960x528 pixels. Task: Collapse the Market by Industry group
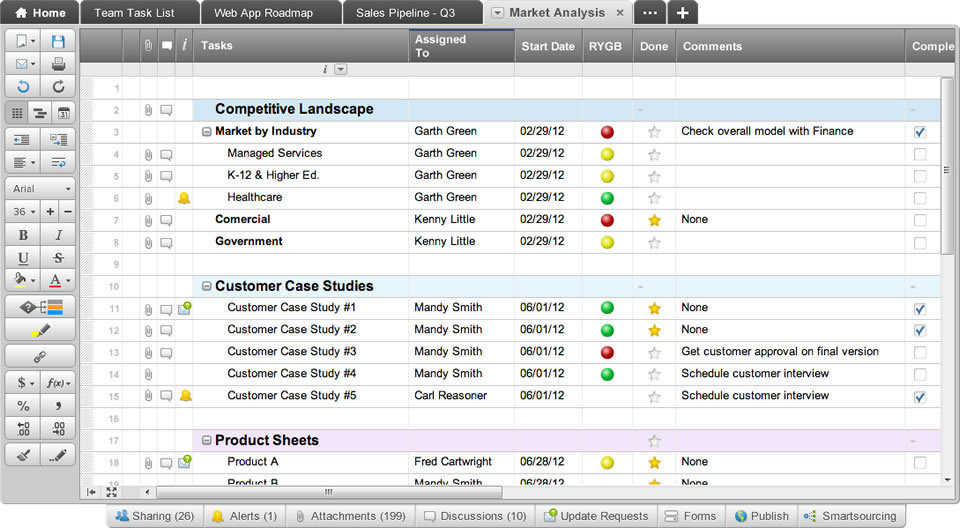pos(206,132)
